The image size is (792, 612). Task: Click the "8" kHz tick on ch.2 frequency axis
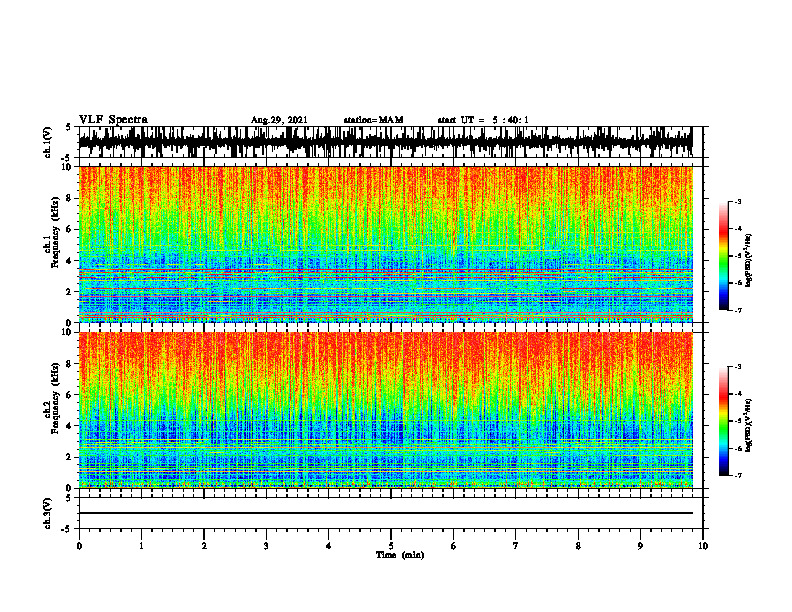70,364
